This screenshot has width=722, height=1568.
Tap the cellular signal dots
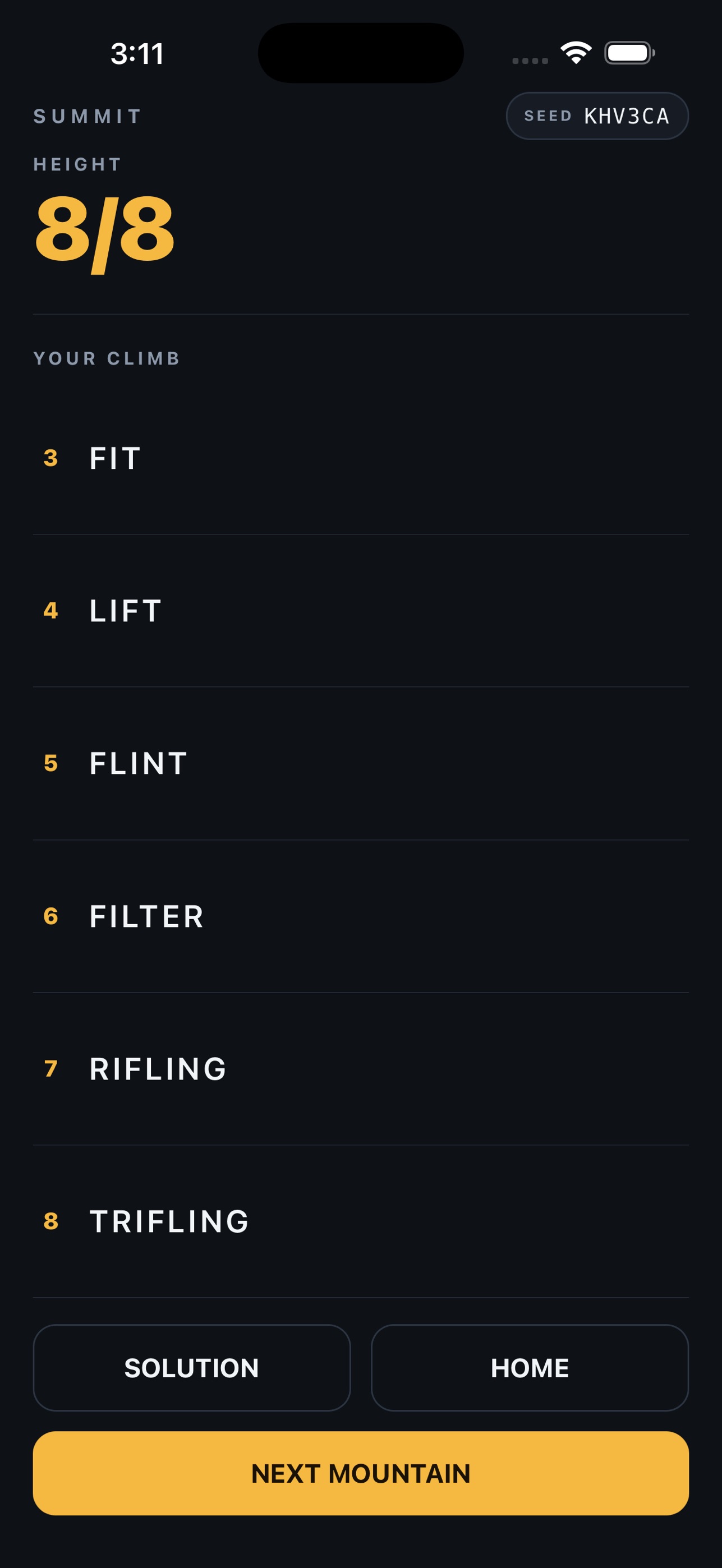click(x=530, y=60)
